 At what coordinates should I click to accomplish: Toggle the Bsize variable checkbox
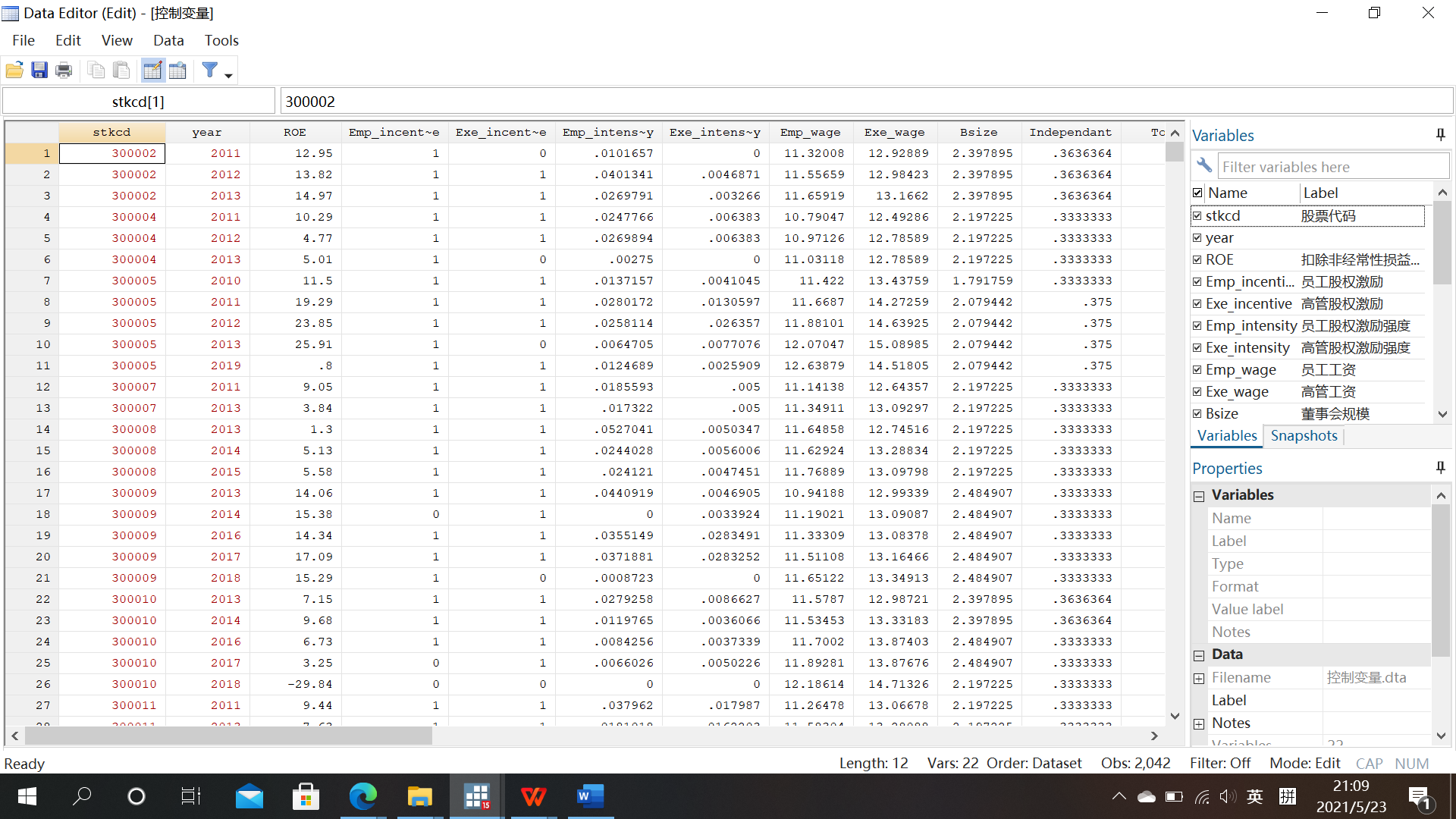[1197, 414]
